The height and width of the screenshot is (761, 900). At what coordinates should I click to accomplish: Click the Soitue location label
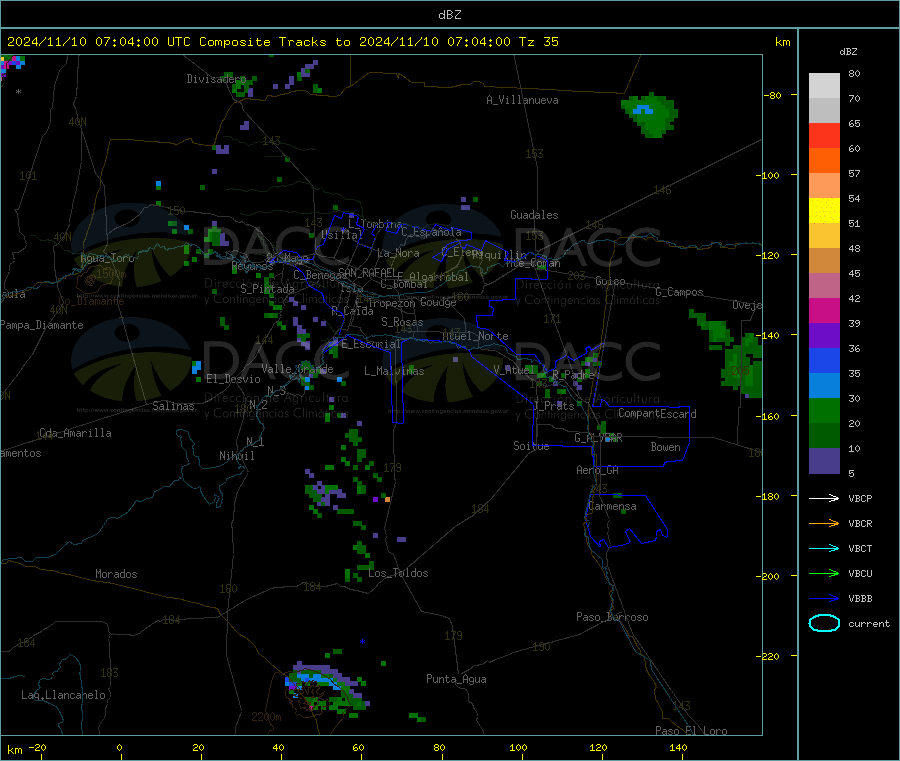(x=531, y=446)
